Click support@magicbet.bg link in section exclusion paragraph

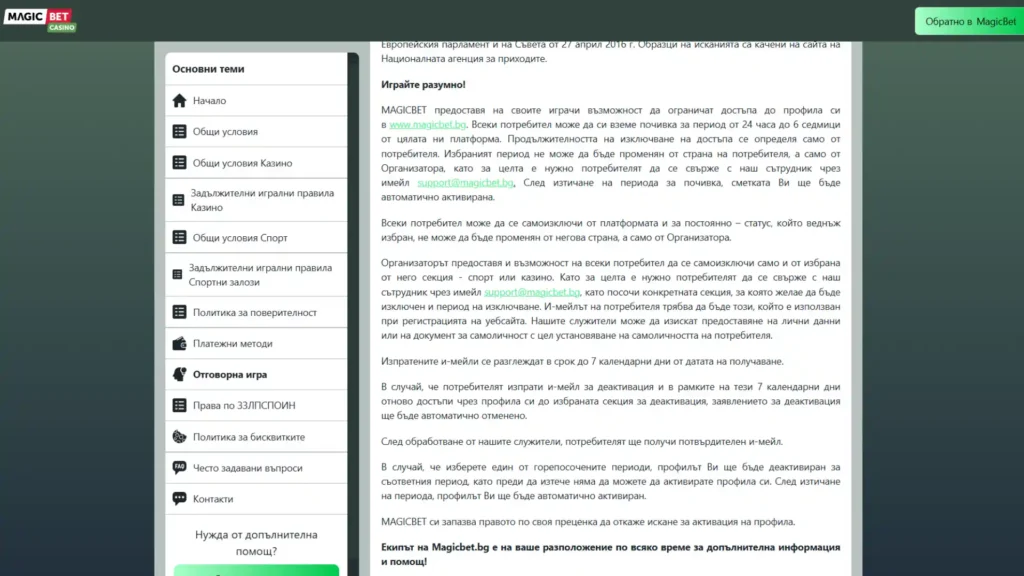532,292
